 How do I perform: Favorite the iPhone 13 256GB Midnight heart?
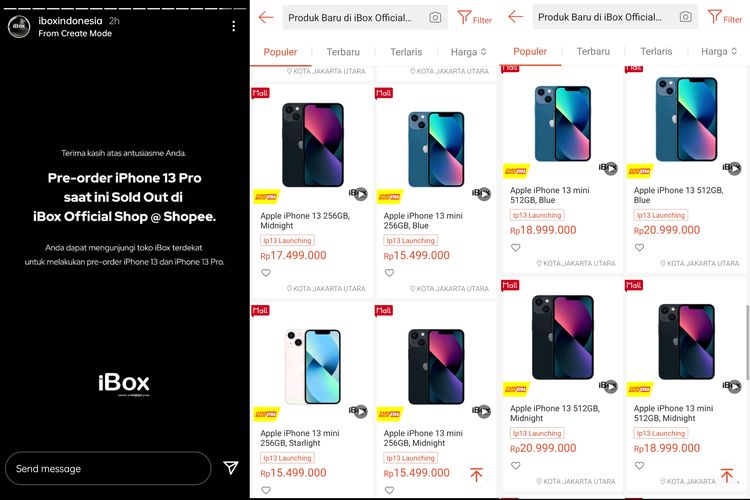tap(266, 273)
